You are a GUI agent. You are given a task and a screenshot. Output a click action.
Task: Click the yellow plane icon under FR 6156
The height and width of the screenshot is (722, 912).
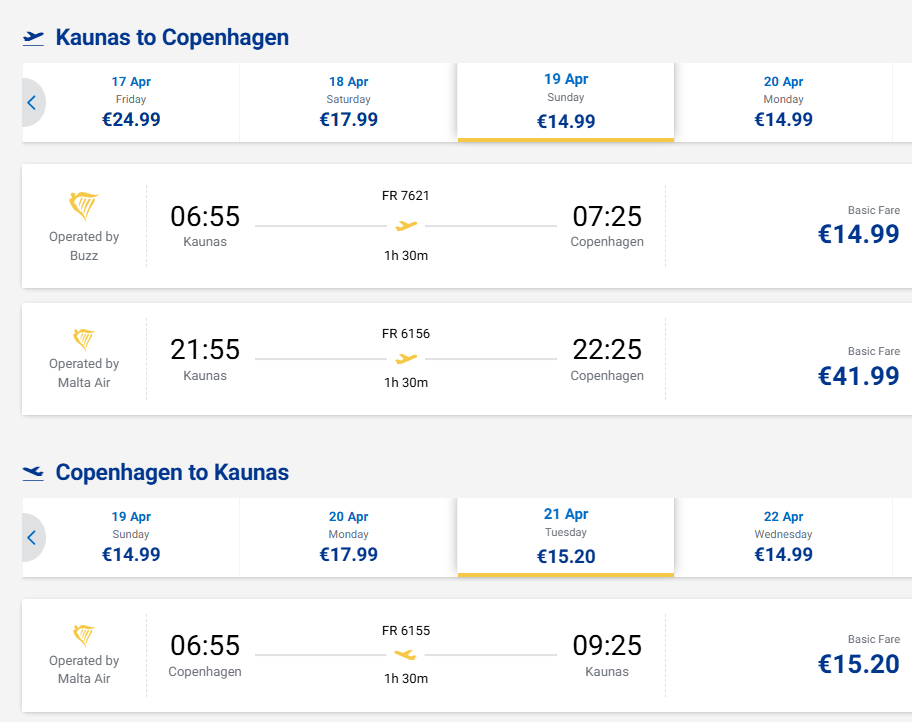click(405, 358)
